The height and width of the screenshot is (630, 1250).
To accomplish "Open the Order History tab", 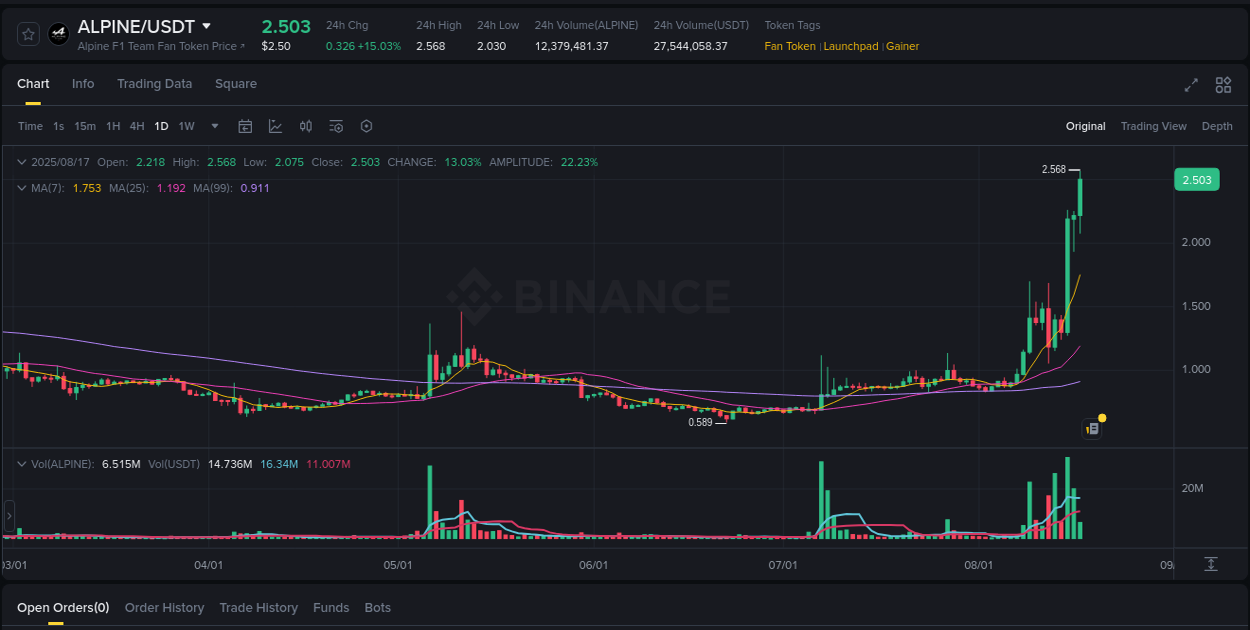I will coord(164,607).
